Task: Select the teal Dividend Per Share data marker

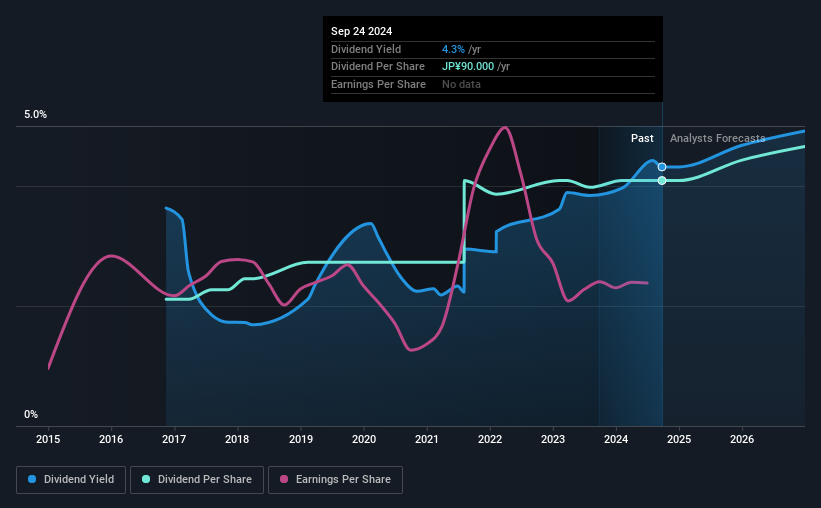Action: 662,181
